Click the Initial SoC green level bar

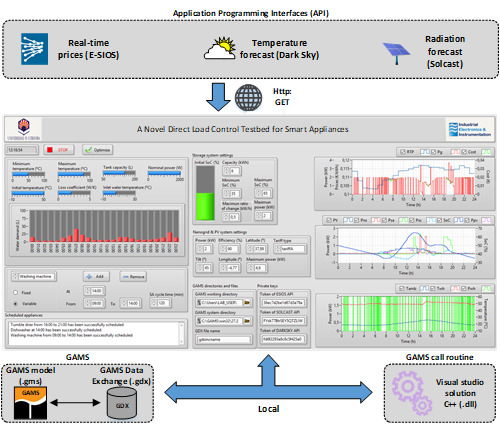pos(205,206)
